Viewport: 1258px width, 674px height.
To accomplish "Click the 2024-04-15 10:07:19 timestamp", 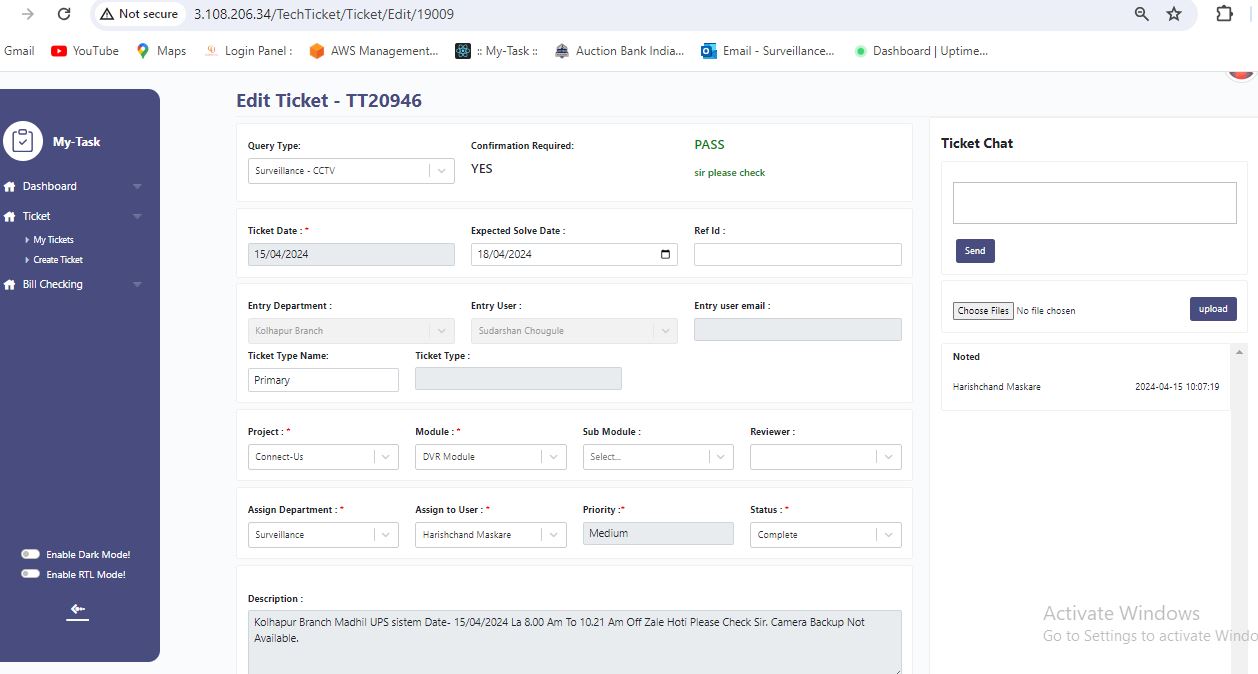I will pyautogui.click(x=1177, y=387).
